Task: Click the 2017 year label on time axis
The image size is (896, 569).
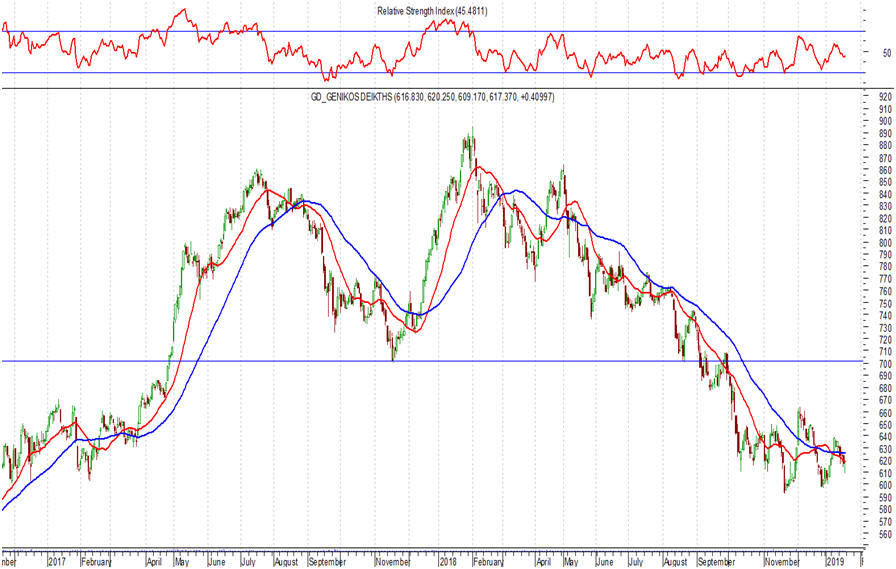Action: tap(57, 562)
